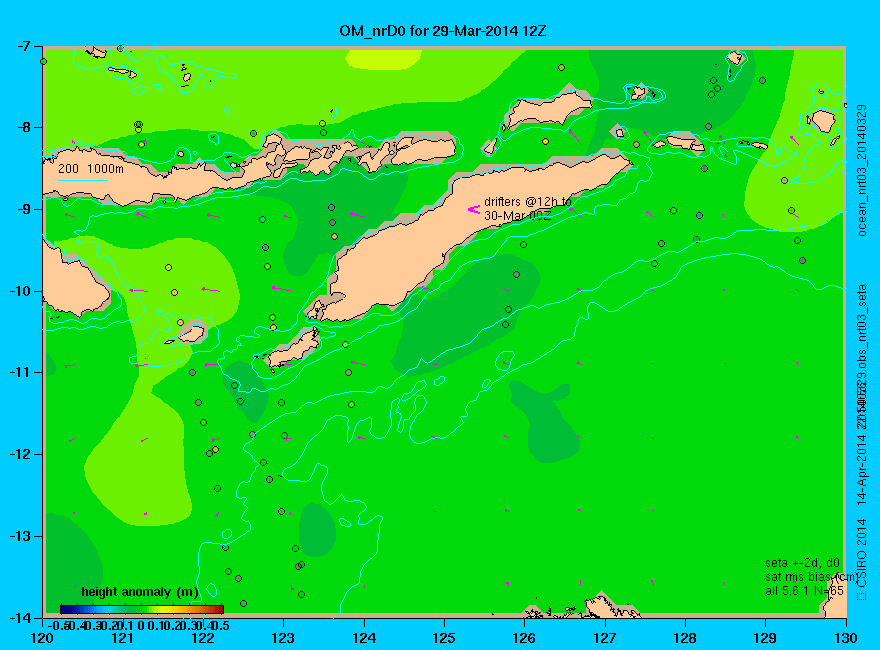Click the longitude tick label 127
This screenshot has width=880, height=650.
coord(605,638)
